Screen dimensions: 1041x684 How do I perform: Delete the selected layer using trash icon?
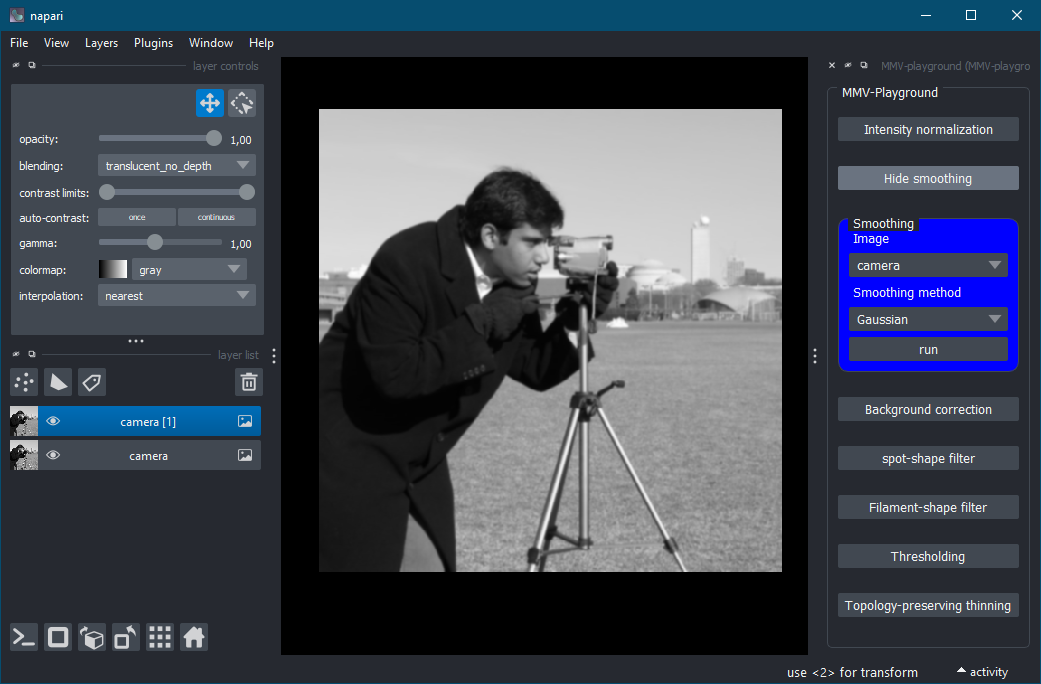248,382
